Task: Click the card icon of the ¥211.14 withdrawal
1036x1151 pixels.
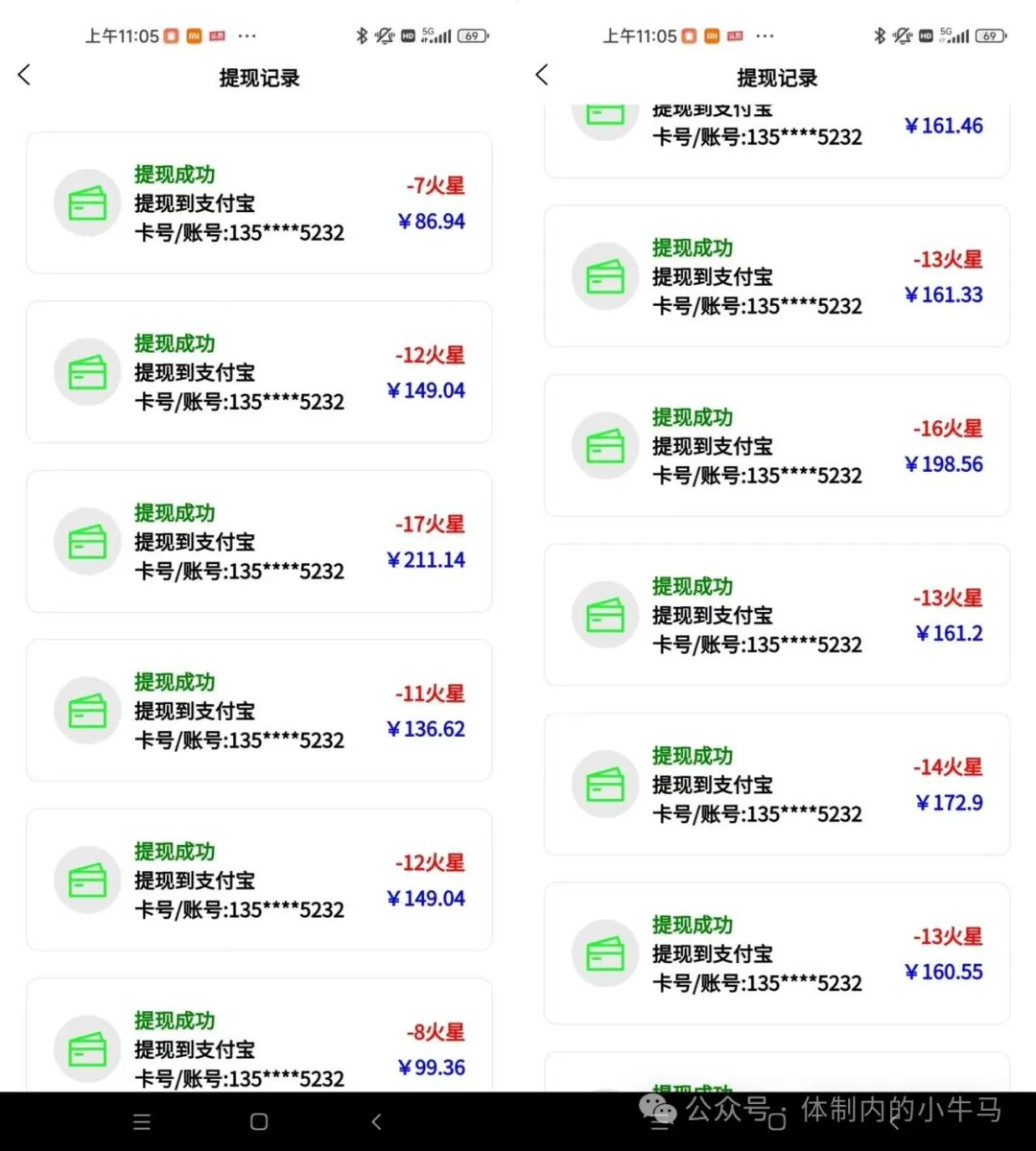Action: [x=87, y=542]
